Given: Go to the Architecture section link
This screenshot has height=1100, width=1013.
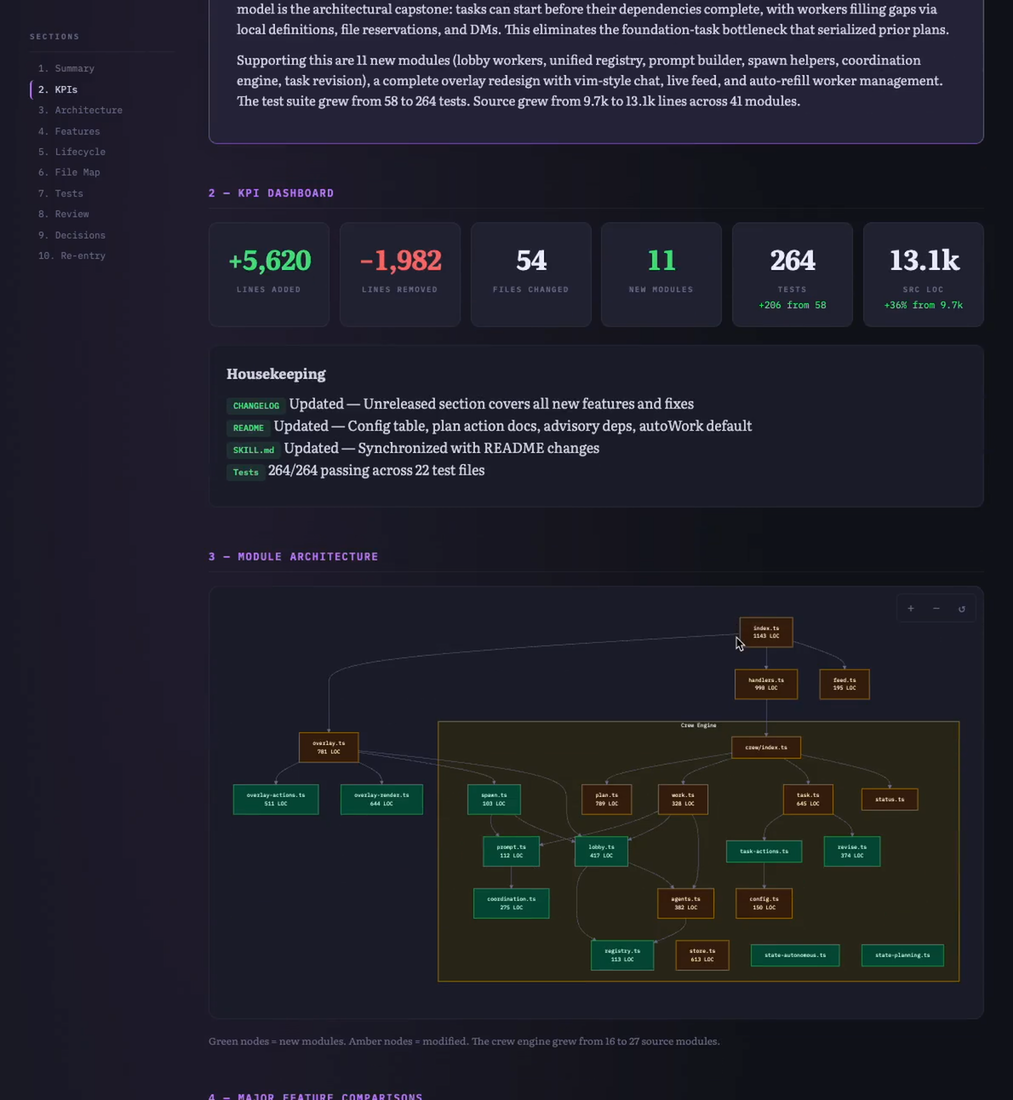Looking at the screenshot, I should 80,110.
